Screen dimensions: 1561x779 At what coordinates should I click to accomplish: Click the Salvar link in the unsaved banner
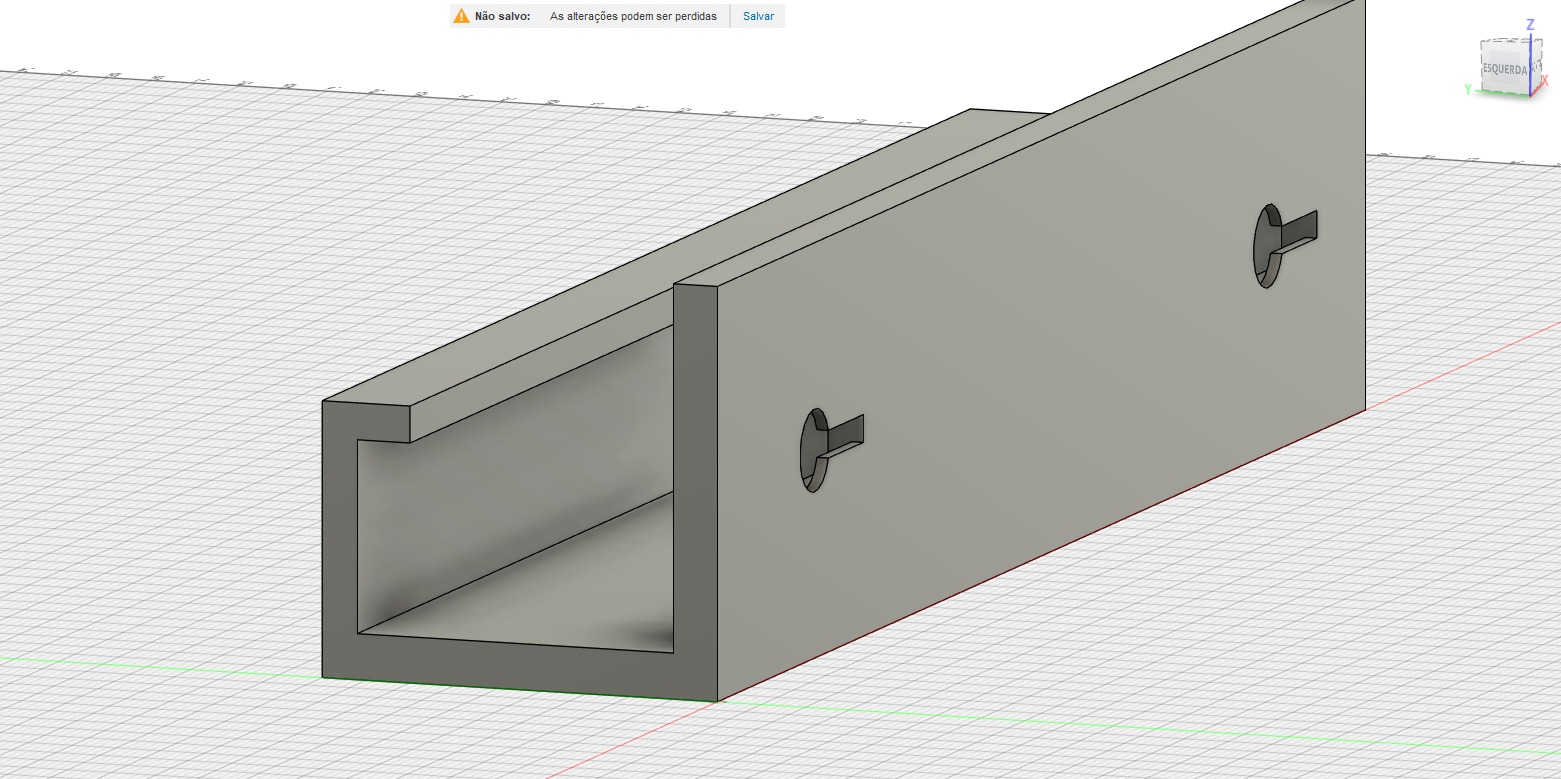click(x=758, y=16)
